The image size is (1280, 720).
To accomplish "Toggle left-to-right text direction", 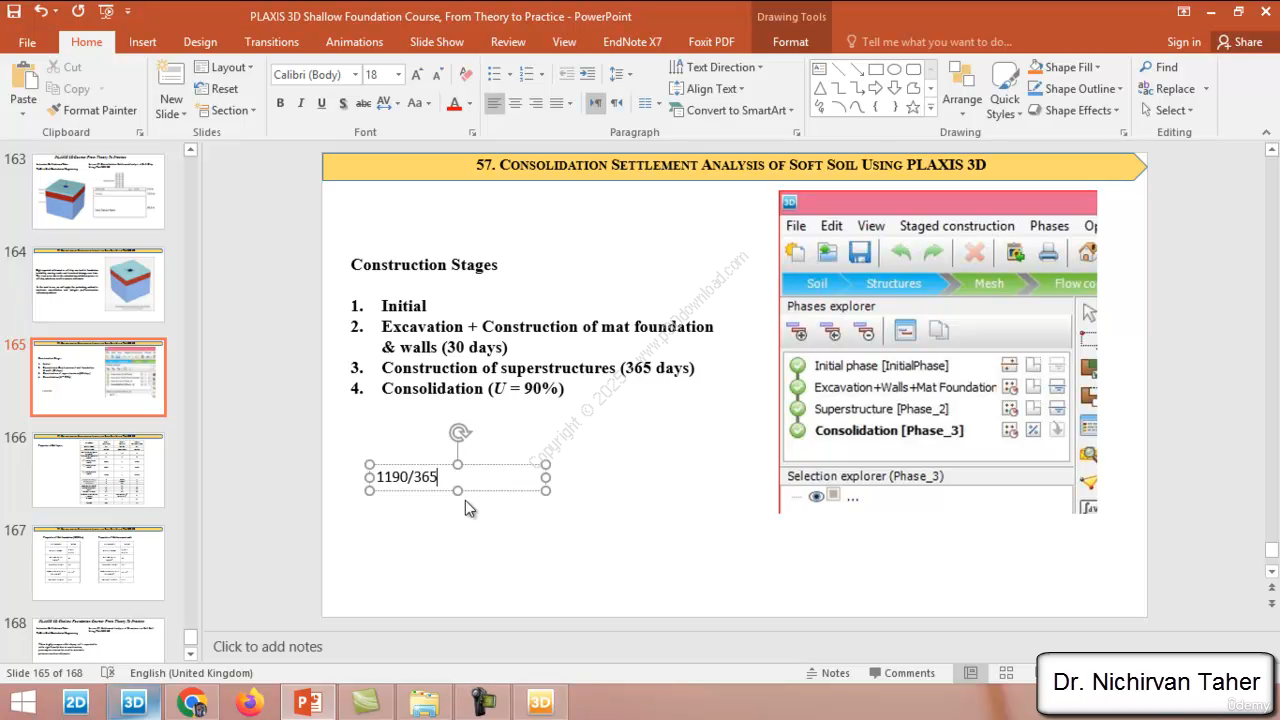I will coord(595,103).
